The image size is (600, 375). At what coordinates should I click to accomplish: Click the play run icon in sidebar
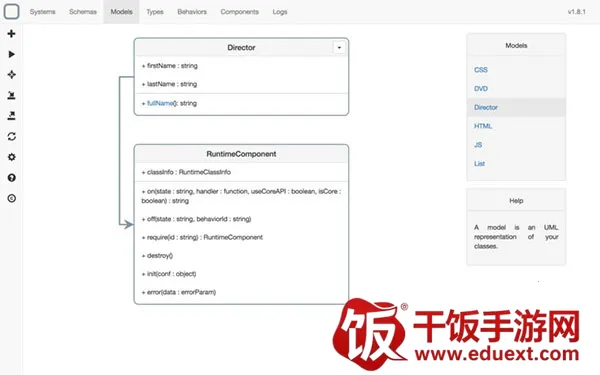coord(11,54)
